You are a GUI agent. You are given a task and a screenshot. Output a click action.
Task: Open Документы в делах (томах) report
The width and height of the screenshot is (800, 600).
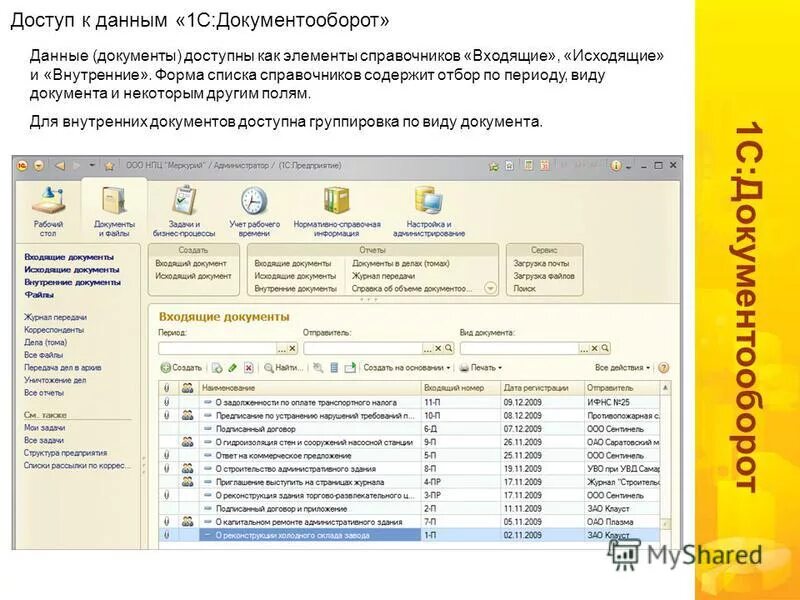[x=401, y=263]
